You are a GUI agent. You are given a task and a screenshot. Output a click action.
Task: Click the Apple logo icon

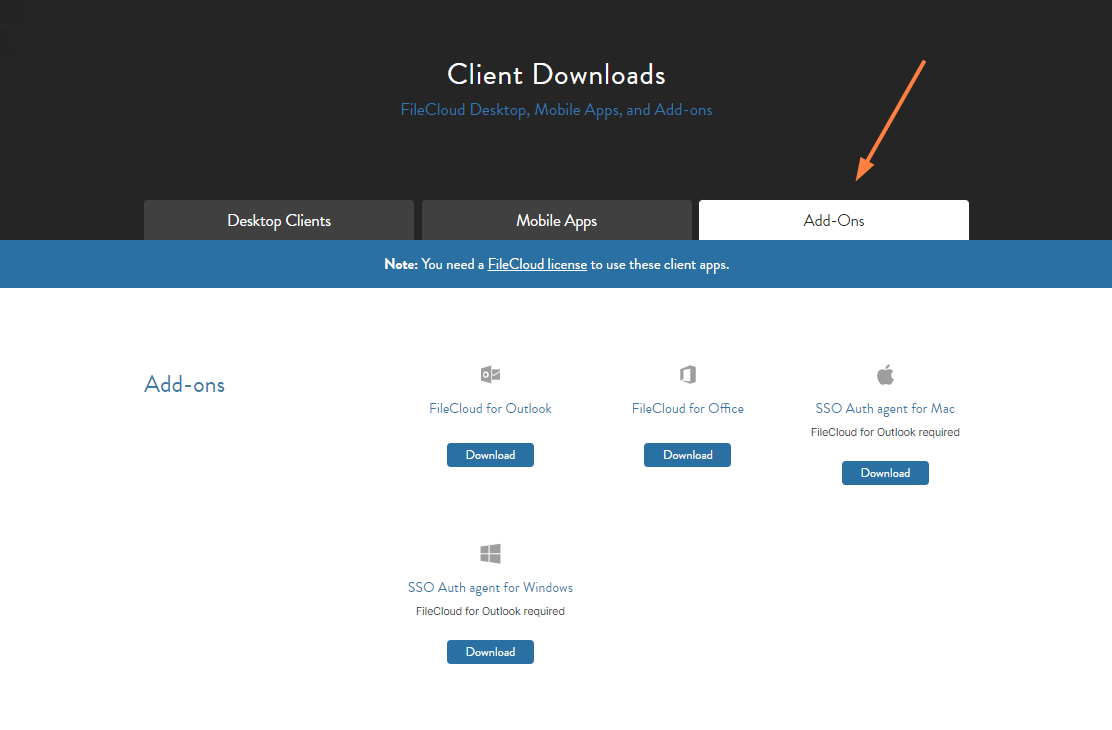pos(885,375)
